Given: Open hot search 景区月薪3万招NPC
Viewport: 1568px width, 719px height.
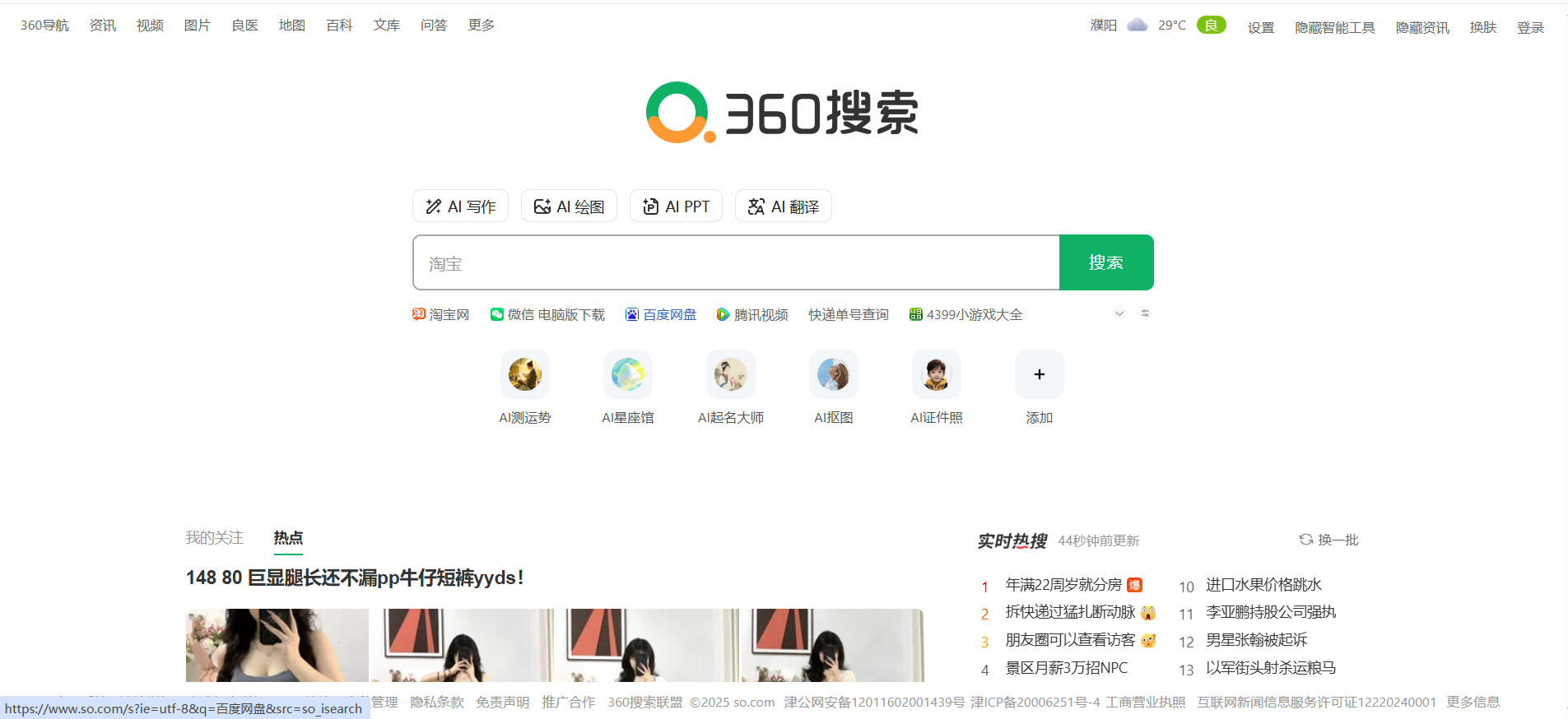Looking at the screenshot, I should [x=1067, y=668].
